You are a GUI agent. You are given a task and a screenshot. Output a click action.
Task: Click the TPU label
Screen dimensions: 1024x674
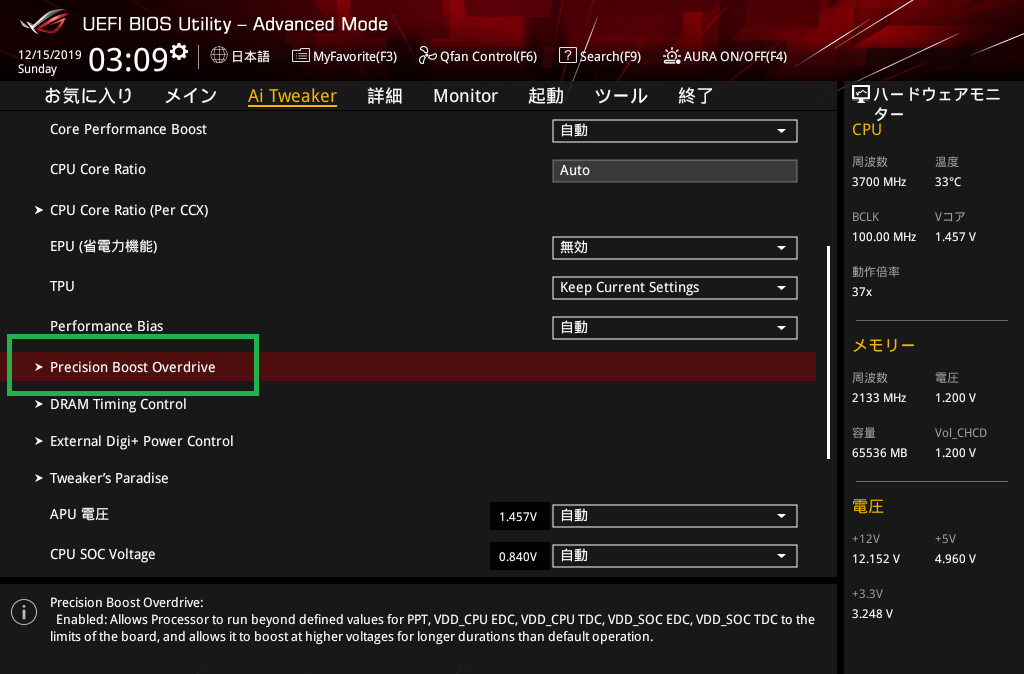point(62,286)
